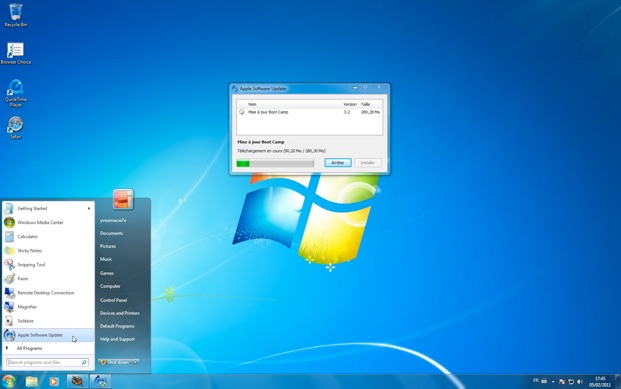Launch Snipping Tool from Start menu

point(48,265)
